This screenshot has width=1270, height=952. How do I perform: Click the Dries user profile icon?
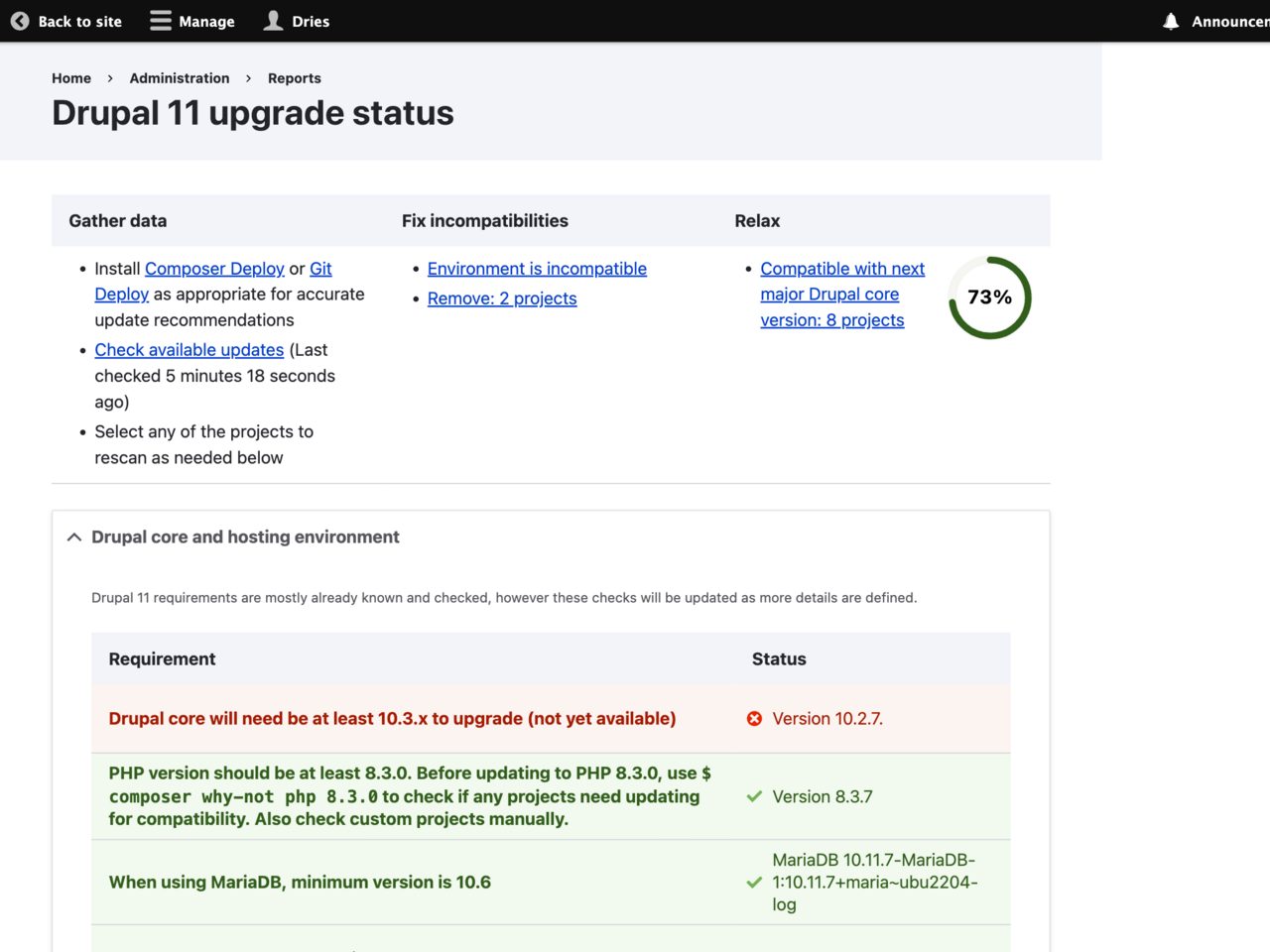[272, 20]
